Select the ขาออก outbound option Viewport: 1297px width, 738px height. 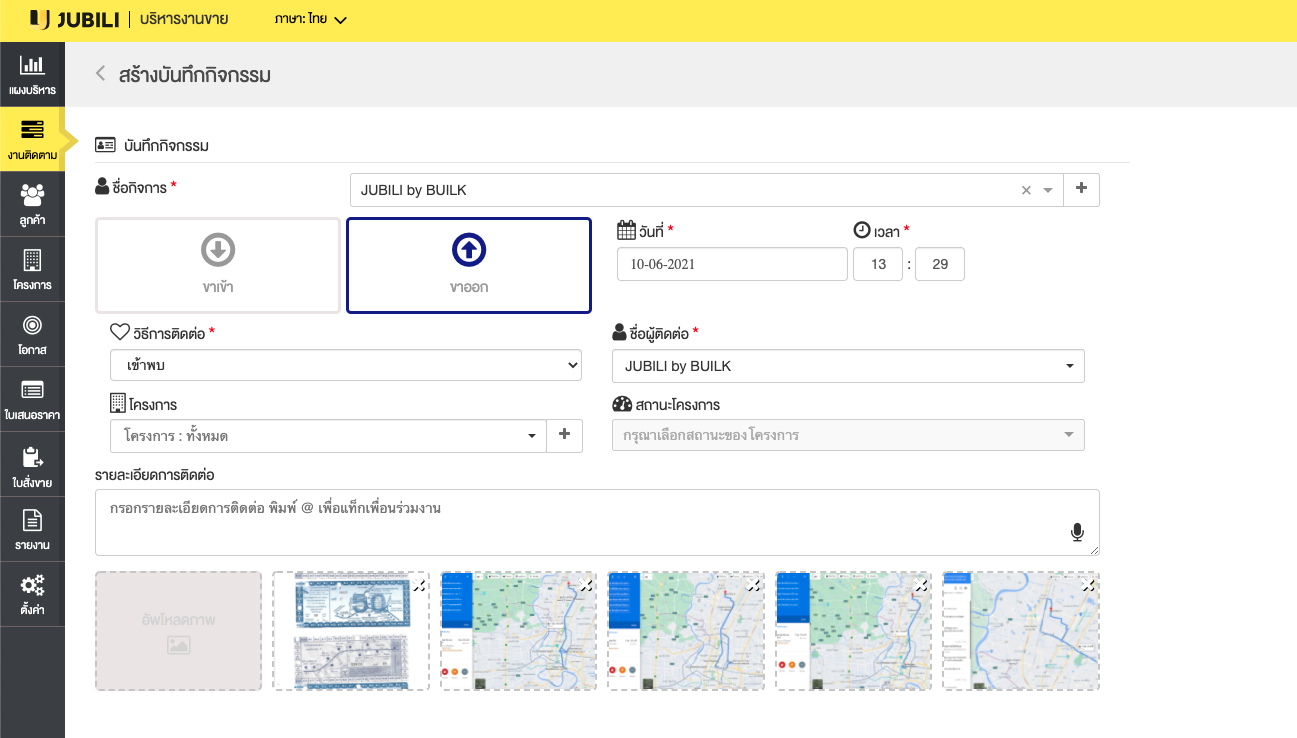[468, 265]
